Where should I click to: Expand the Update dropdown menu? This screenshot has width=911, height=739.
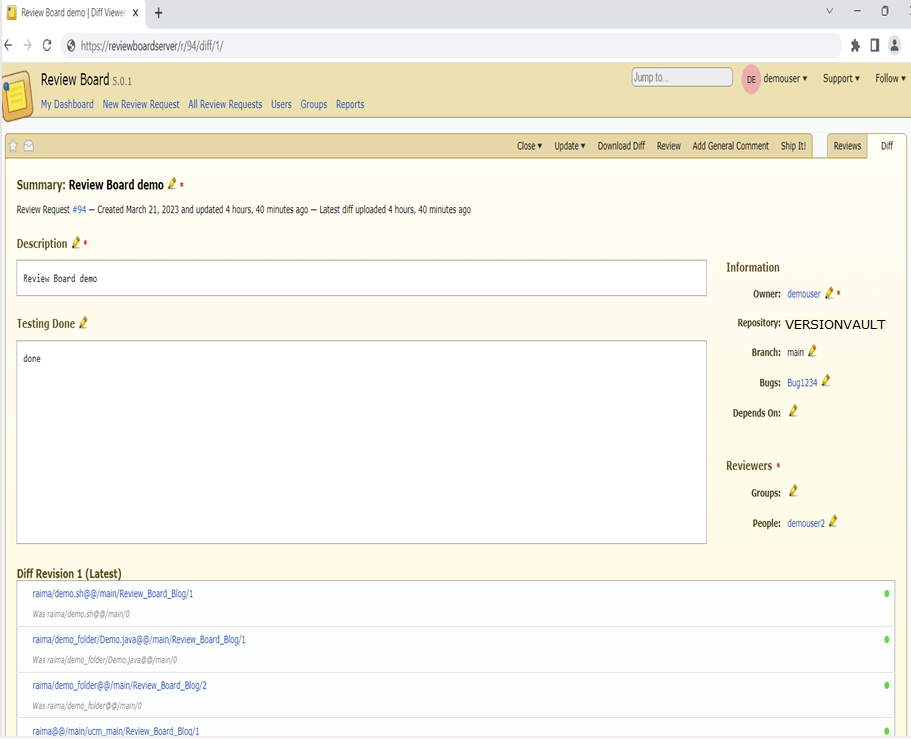569,146
